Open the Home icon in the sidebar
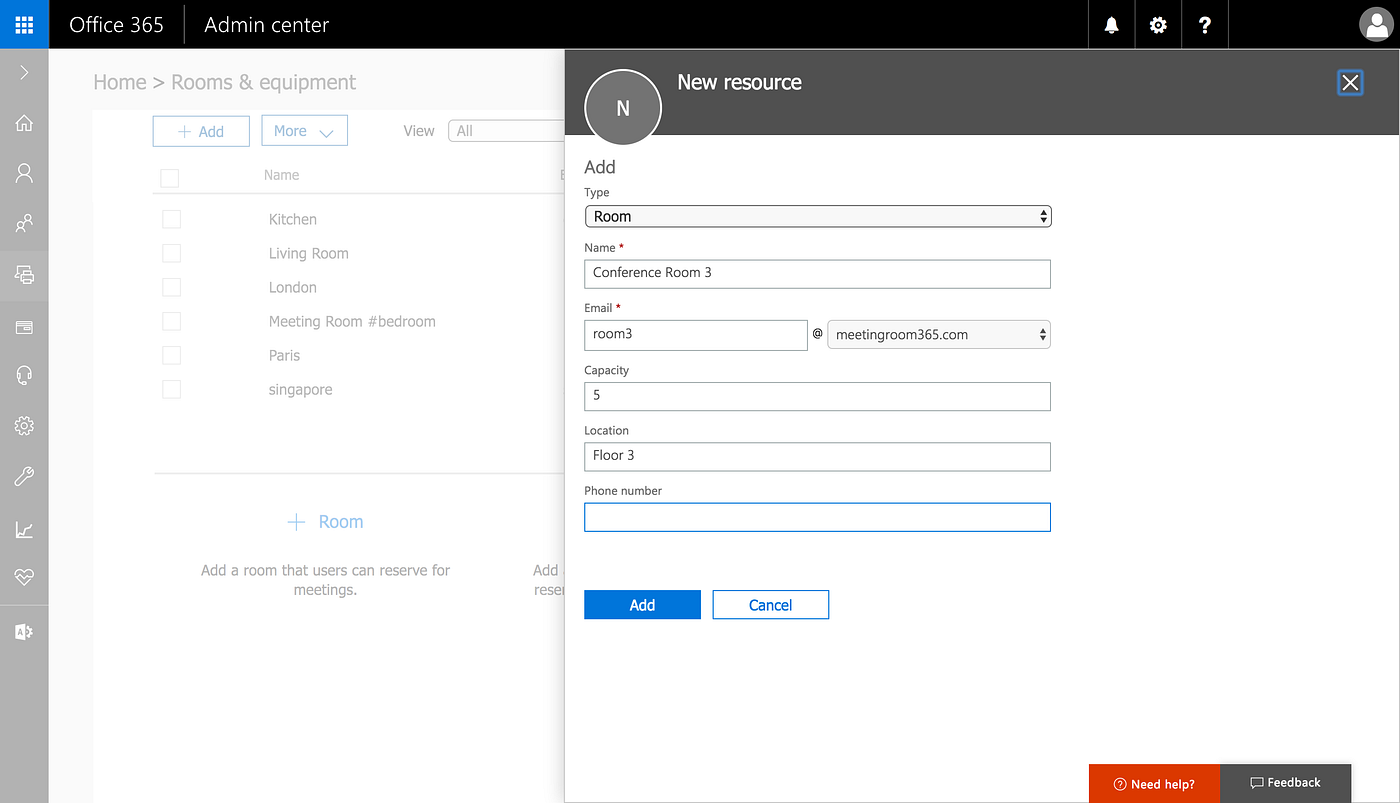The width and height of the screenshot is (1400, 803). point(24,122)
